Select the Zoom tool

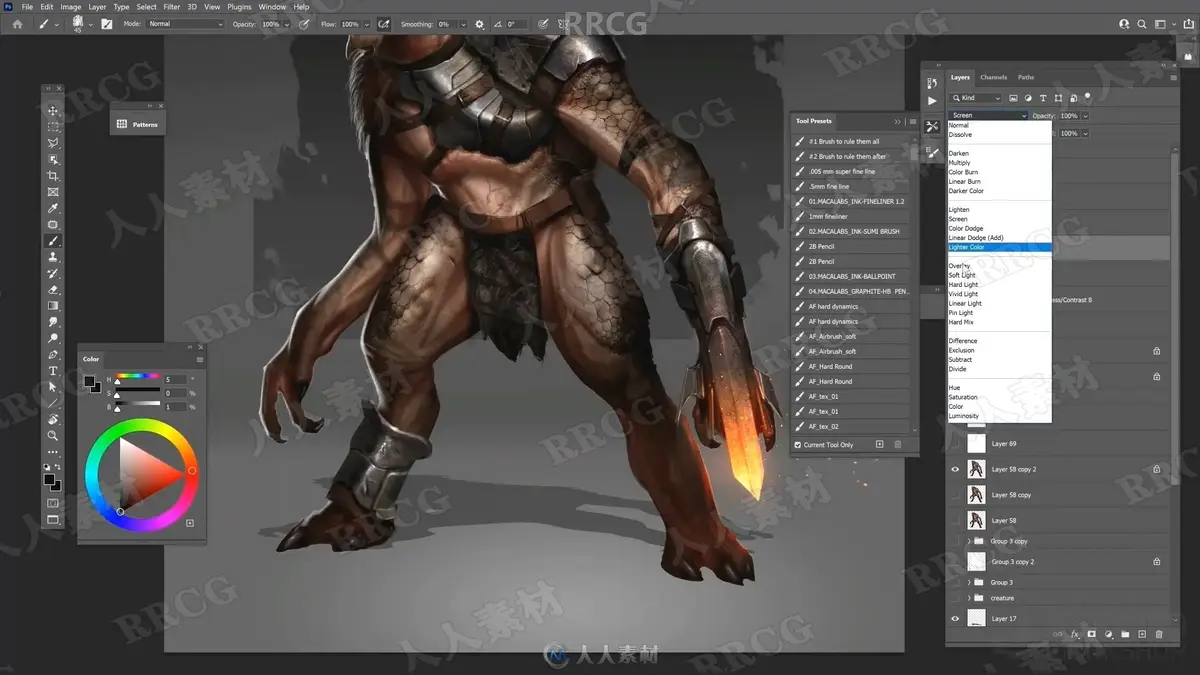(x=53, y=436)
